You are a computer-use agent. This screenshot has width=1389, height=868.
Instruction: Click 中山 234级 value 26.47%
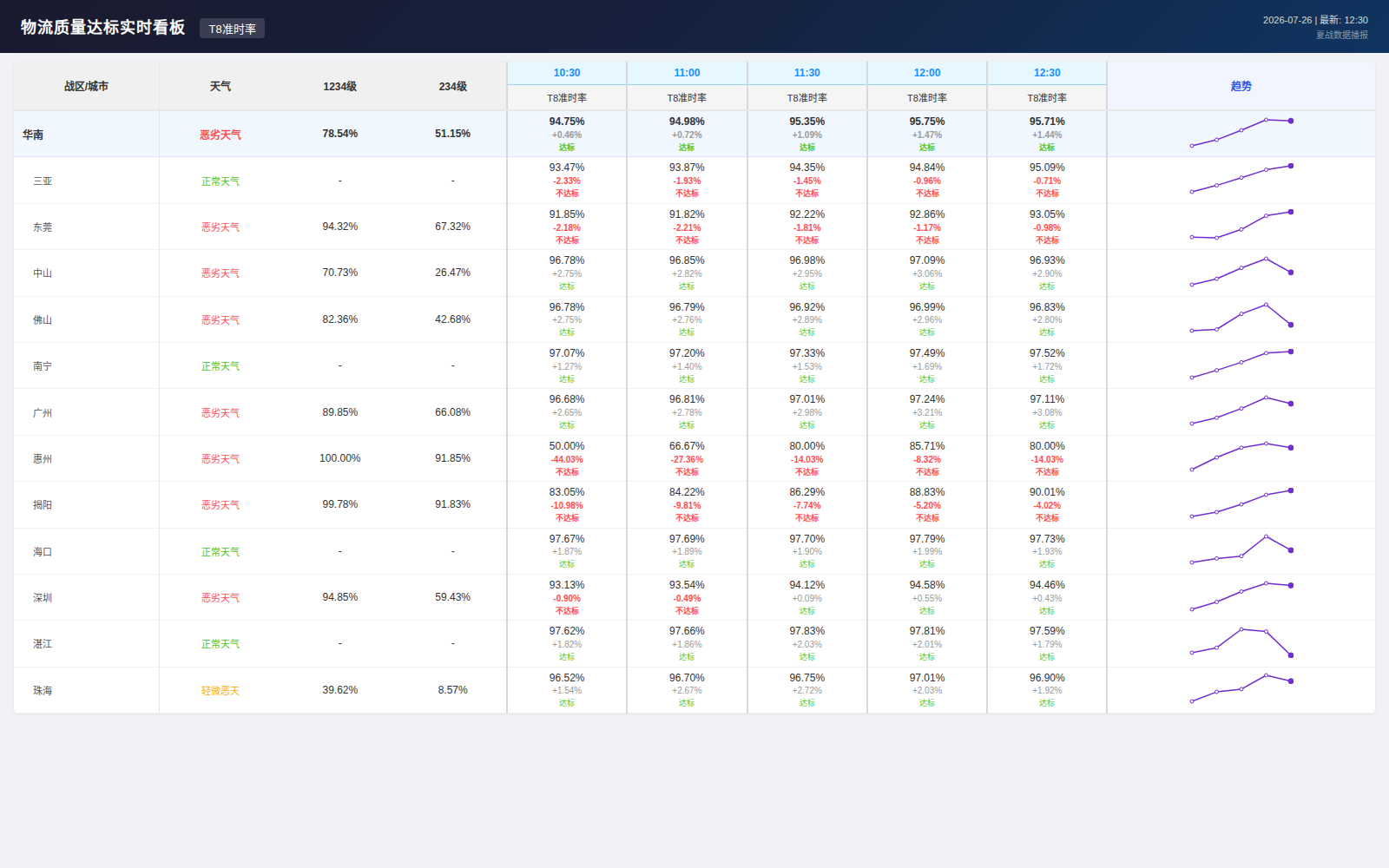pyautogui.click(x=452, y=273)
